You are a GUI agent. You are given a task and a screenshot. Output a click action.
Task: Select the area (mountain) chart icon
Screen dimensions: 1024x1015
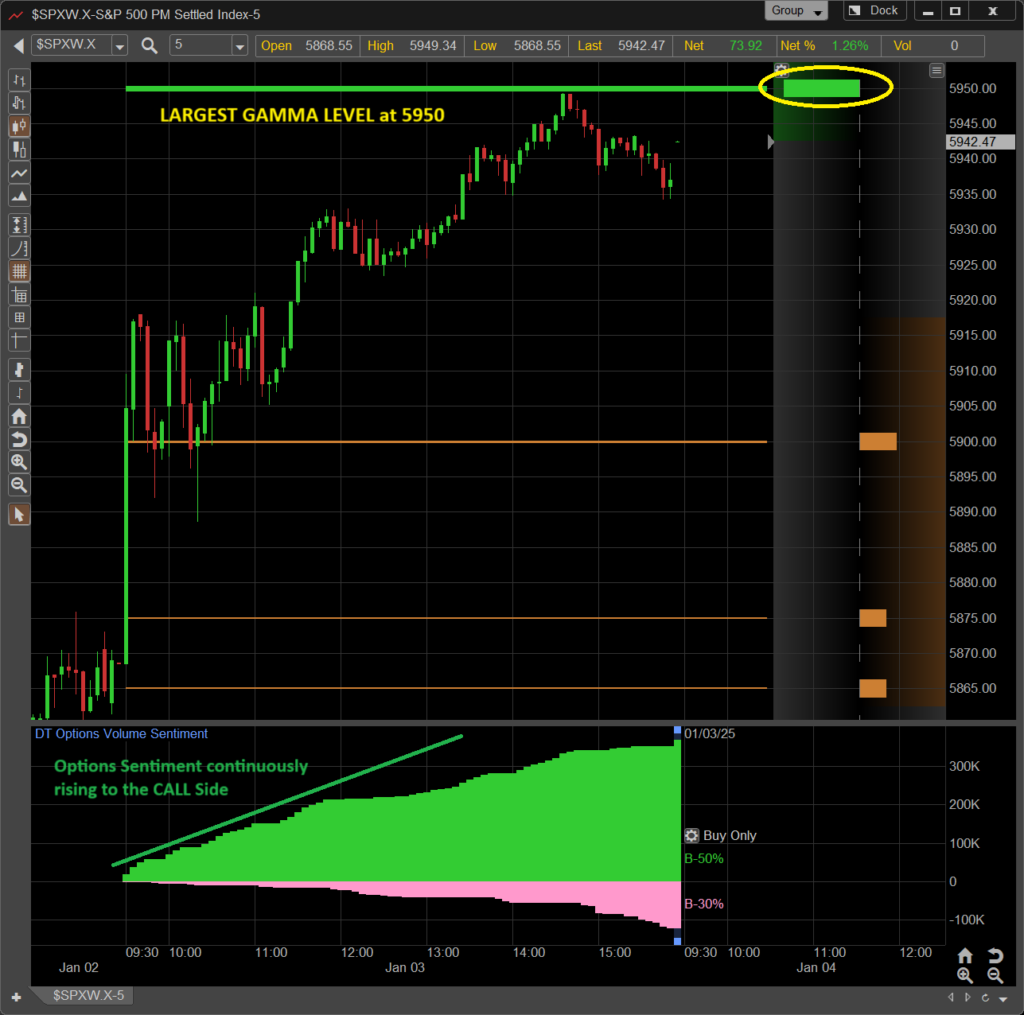coord(19,196)
